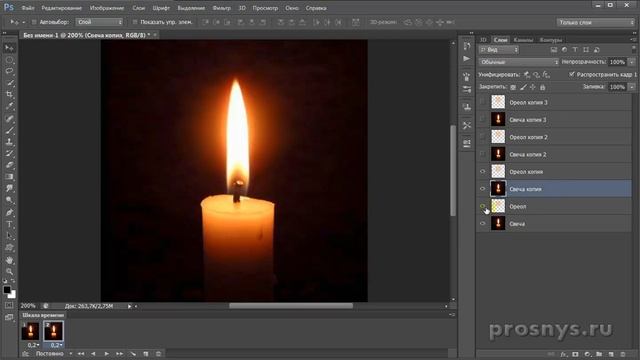Select the Crop tool

click(x=9, y=94)
